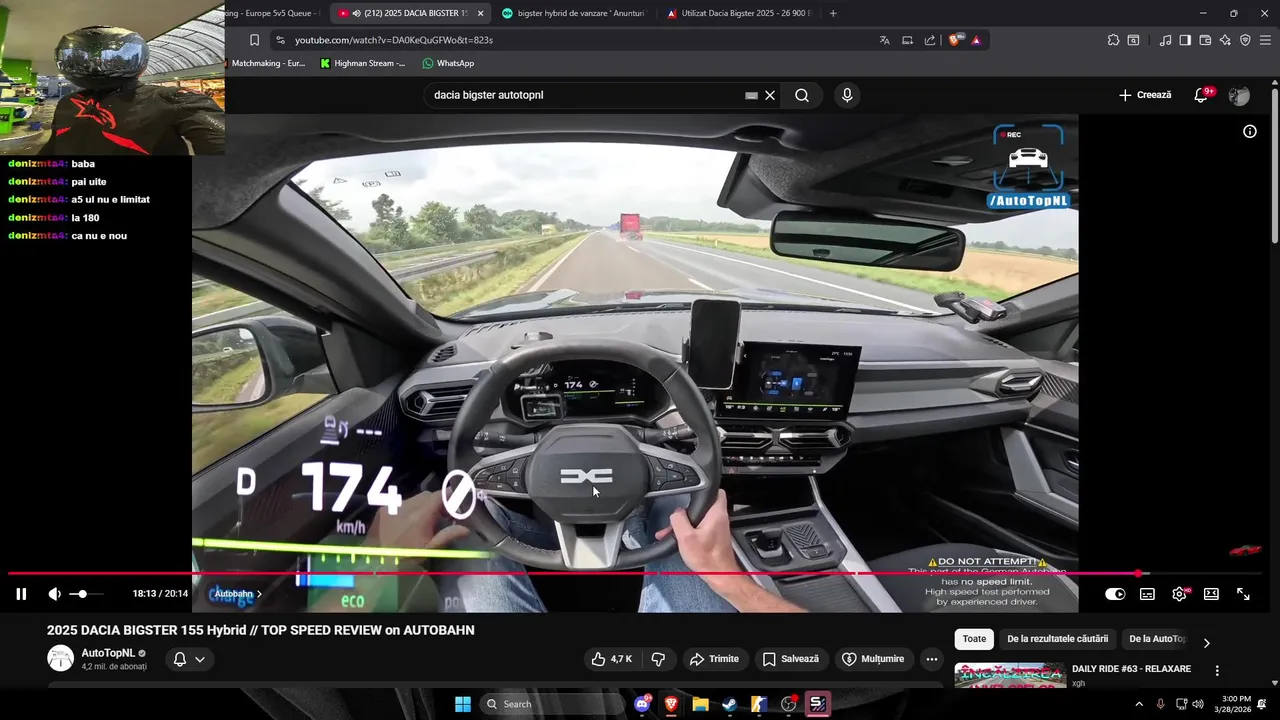Open Brave VPN shield icon
The height and width of the screenshot is (720, 1280).
pos(1245,40)
